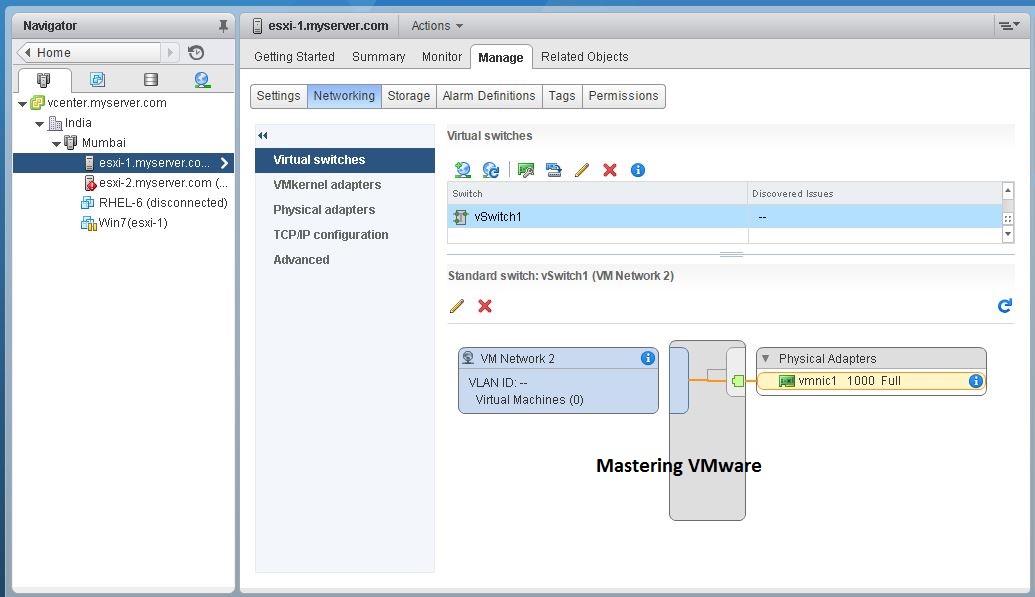Click the forward arrow next to Home
The height and width of the screenshot is (597, 1035).
[170, 52]
